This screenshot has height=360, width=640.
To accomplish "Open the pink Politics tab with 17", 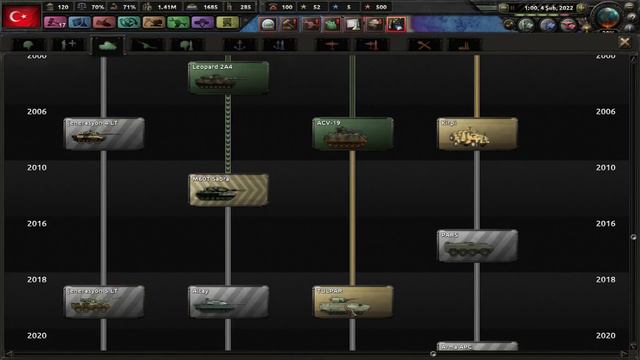I will coord(55,22).
